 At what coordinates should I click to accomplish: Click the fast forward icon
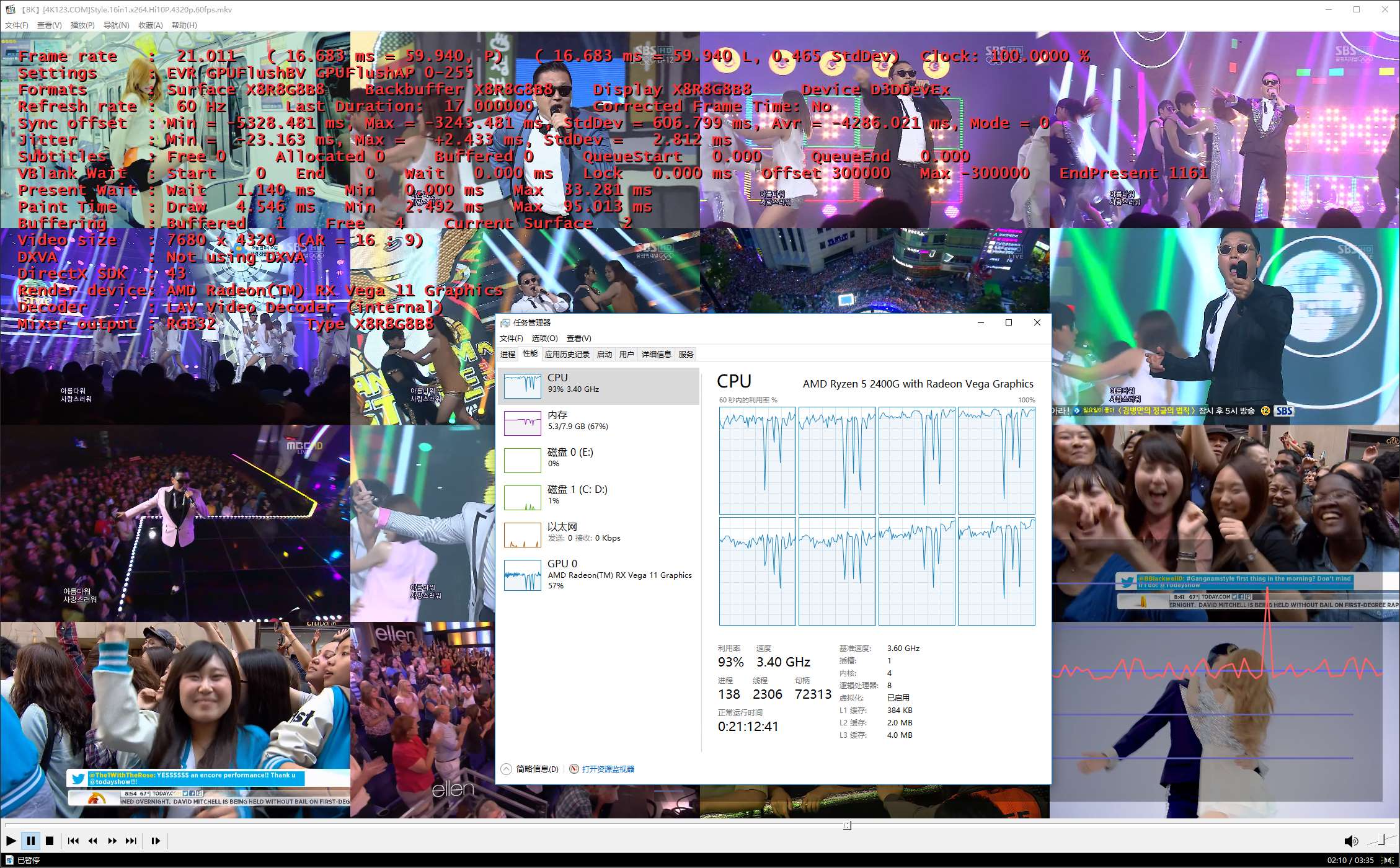point(112,841)
